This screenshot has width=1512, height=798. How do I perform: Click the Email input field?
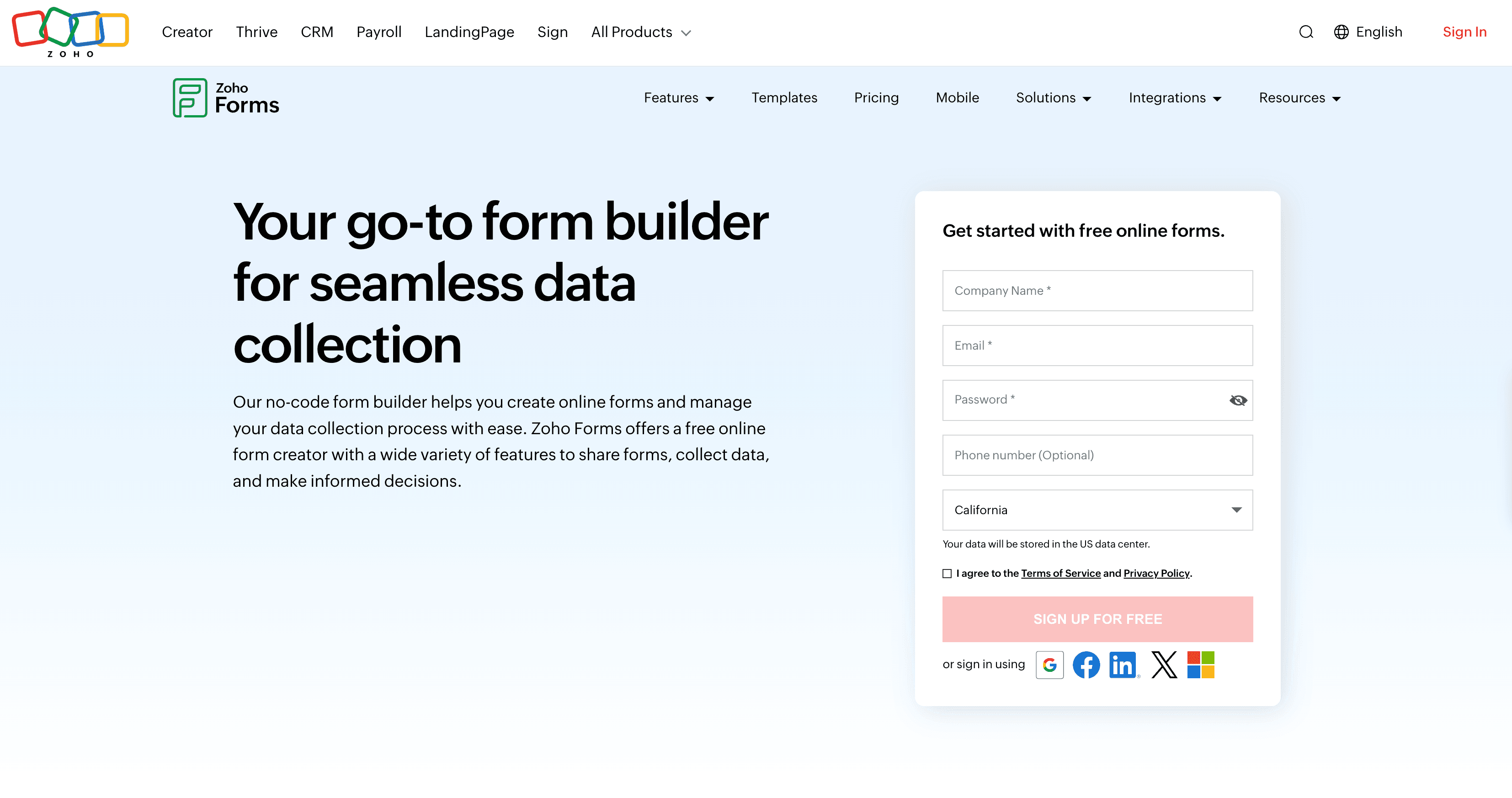point(1097,346)
